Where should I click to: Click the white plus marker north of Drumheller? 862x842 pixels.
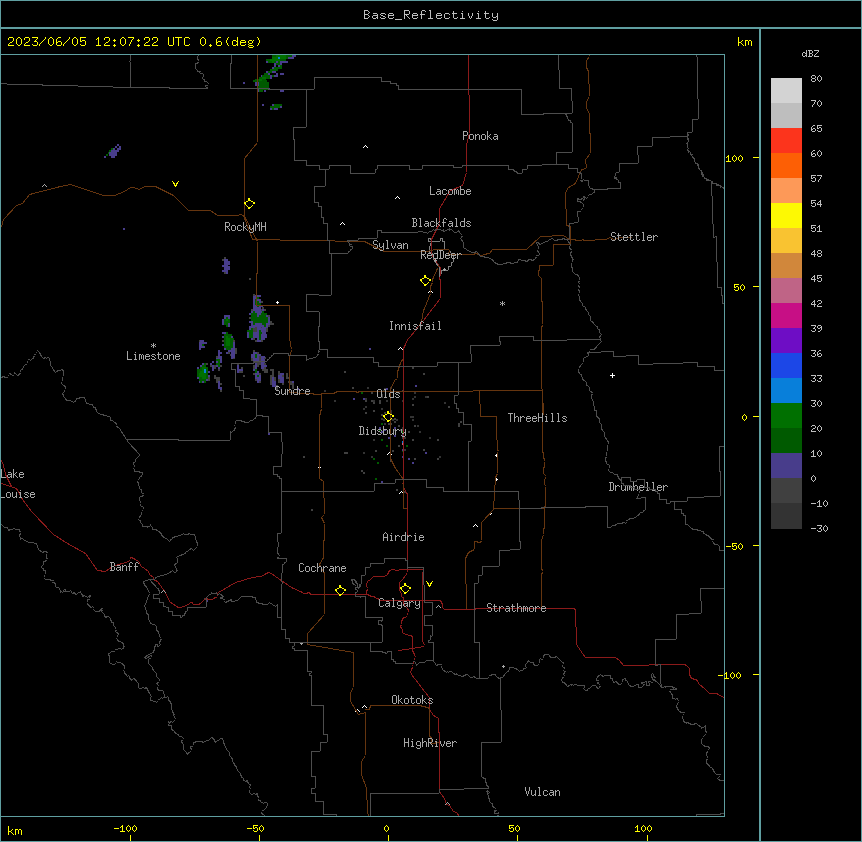tap(612, 375)
